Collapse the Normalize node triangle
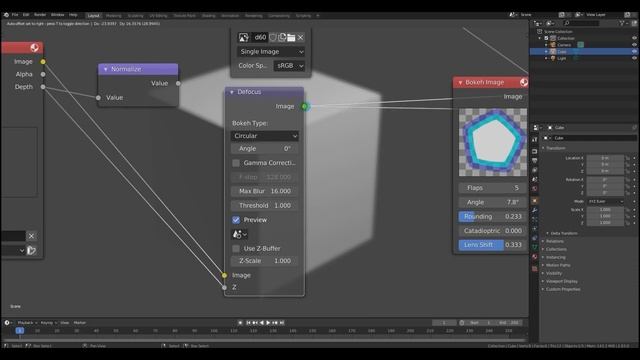Image resolution: width=640 pixels, height=360 pixels. 106,69
